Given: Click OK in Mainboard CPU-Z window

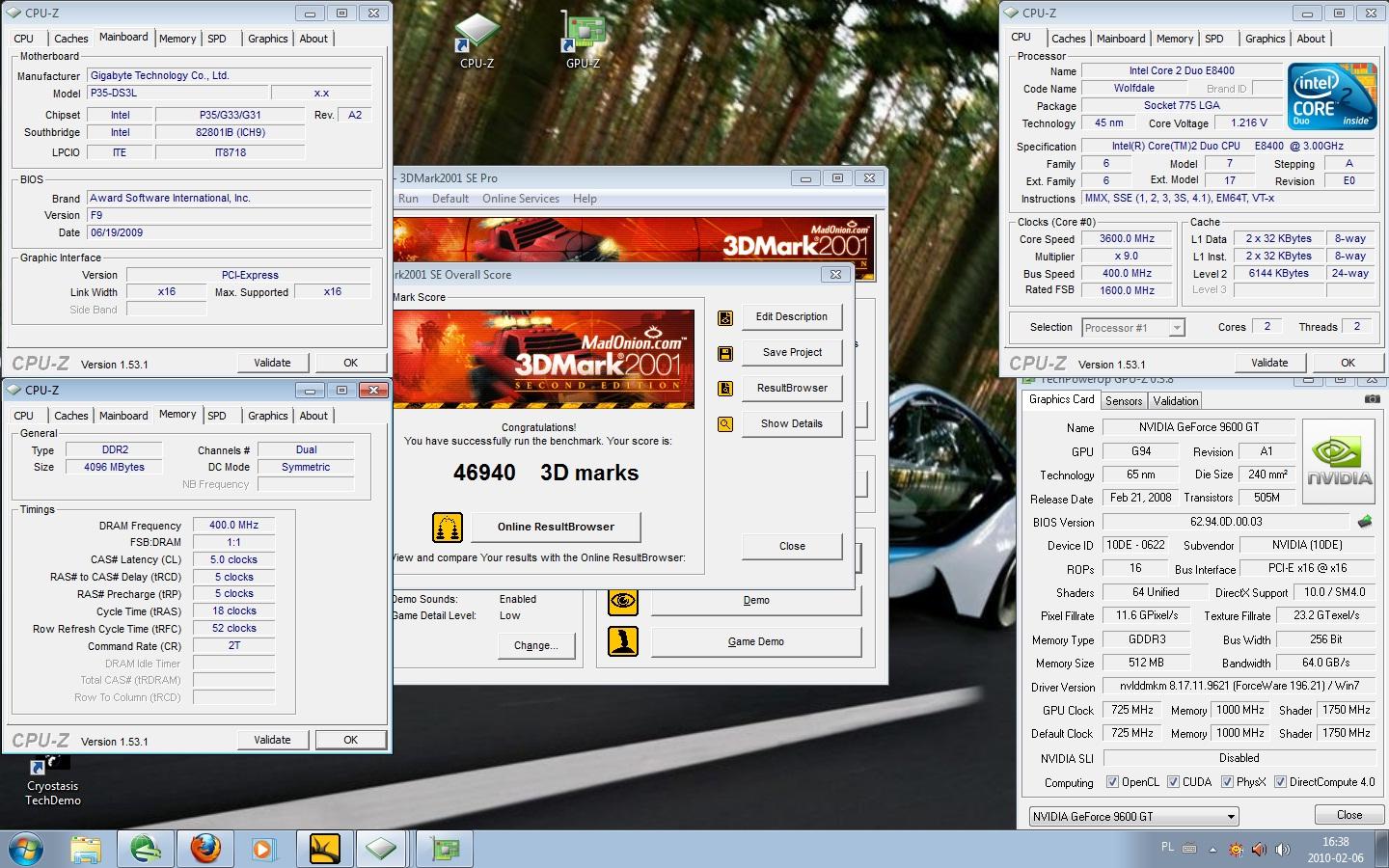Looking at the screenshot, I should (x=351, y=363).
